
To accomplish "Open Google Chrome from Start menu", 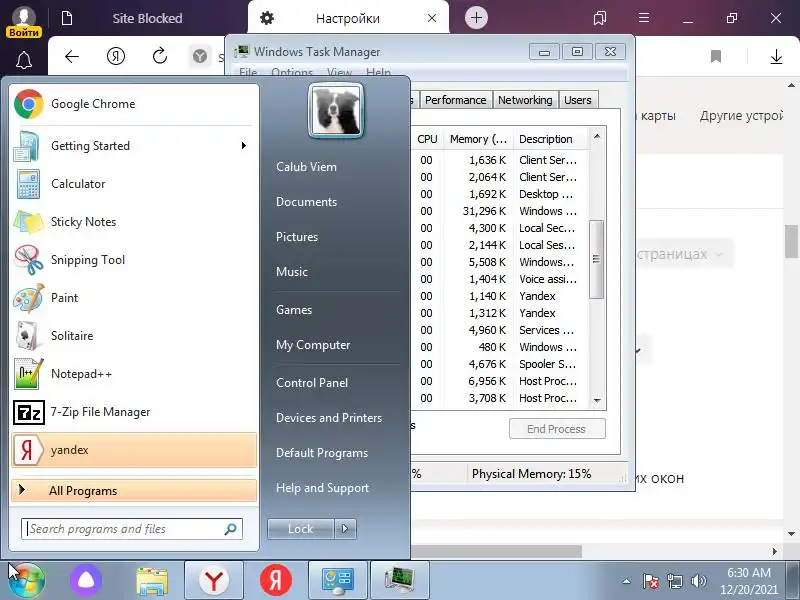I will [x=133, y=104].
